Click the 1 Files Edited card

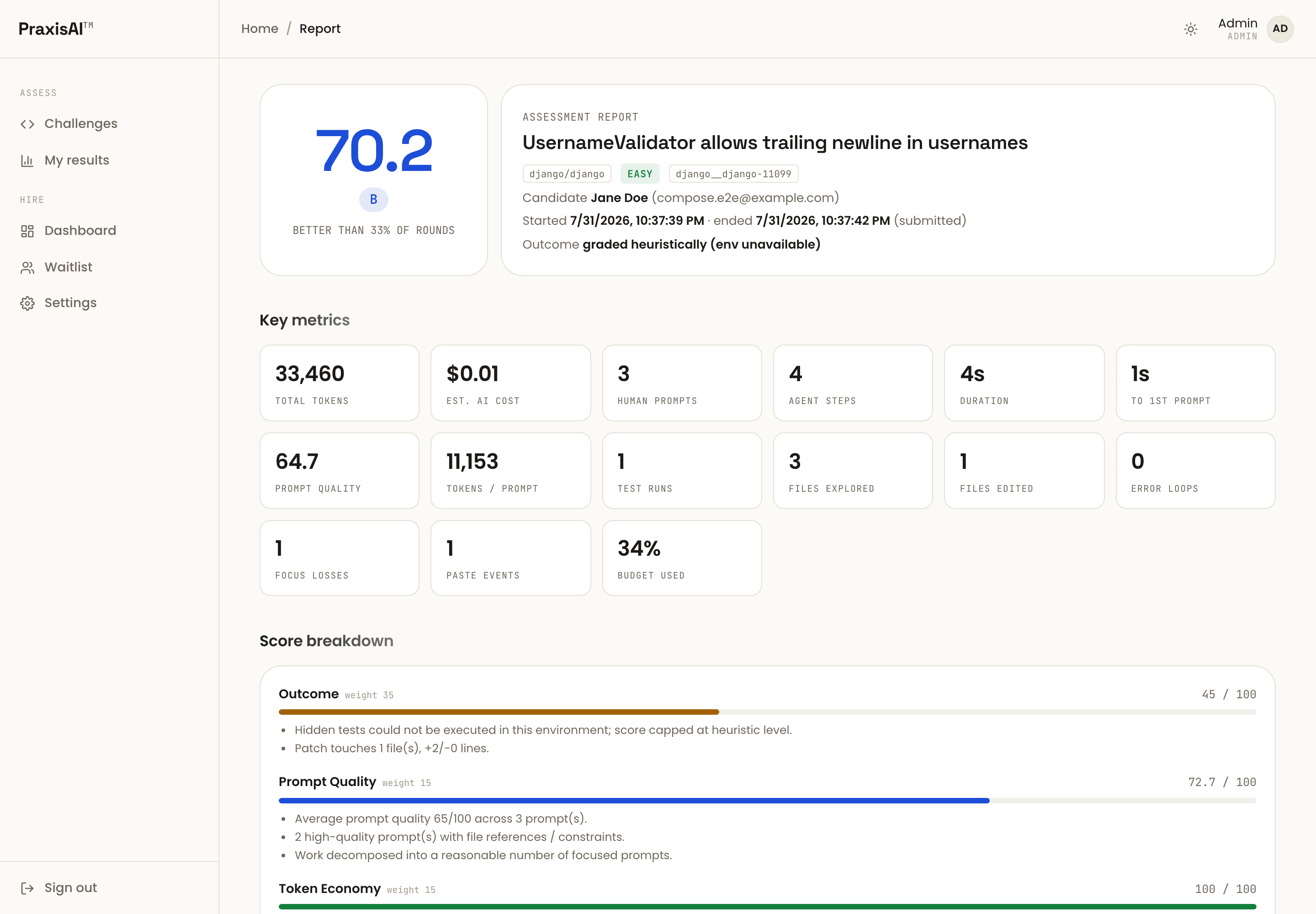click(1024, 471)
